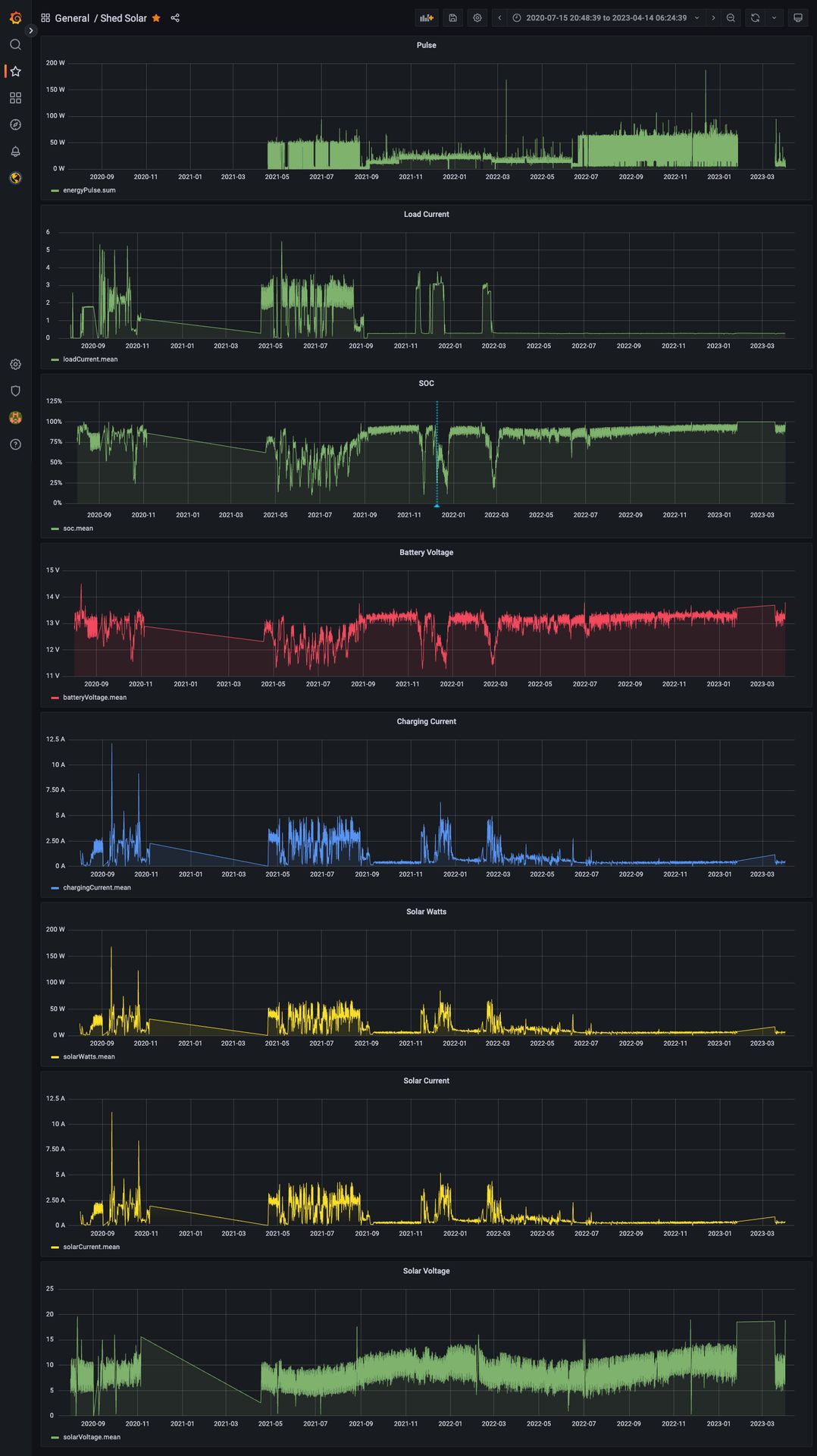
Task: Unstar the Shed Solar dashboard
Action: (x=156, y=18)
